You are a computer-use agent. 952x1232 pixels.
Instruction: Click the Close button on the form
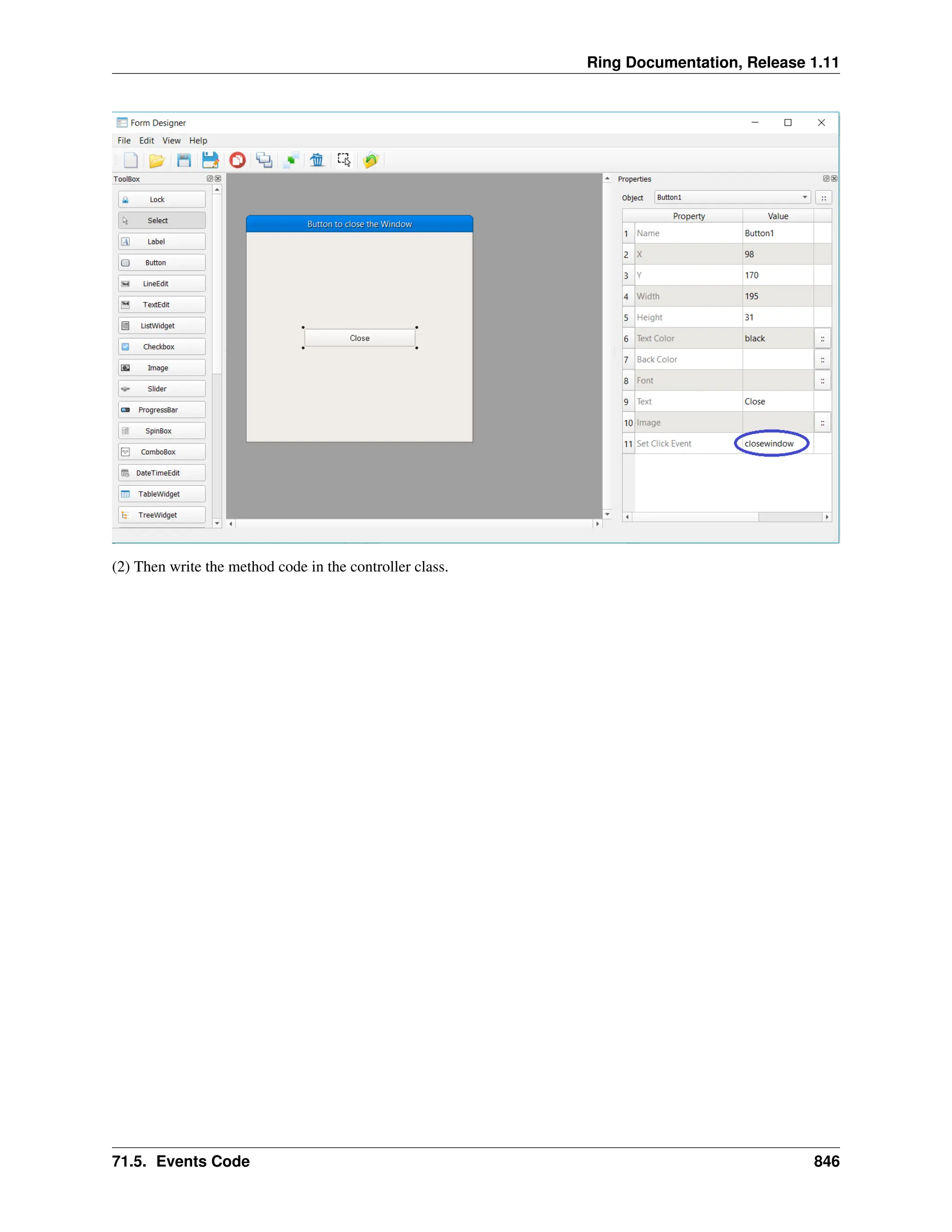[x=360, y=338]
